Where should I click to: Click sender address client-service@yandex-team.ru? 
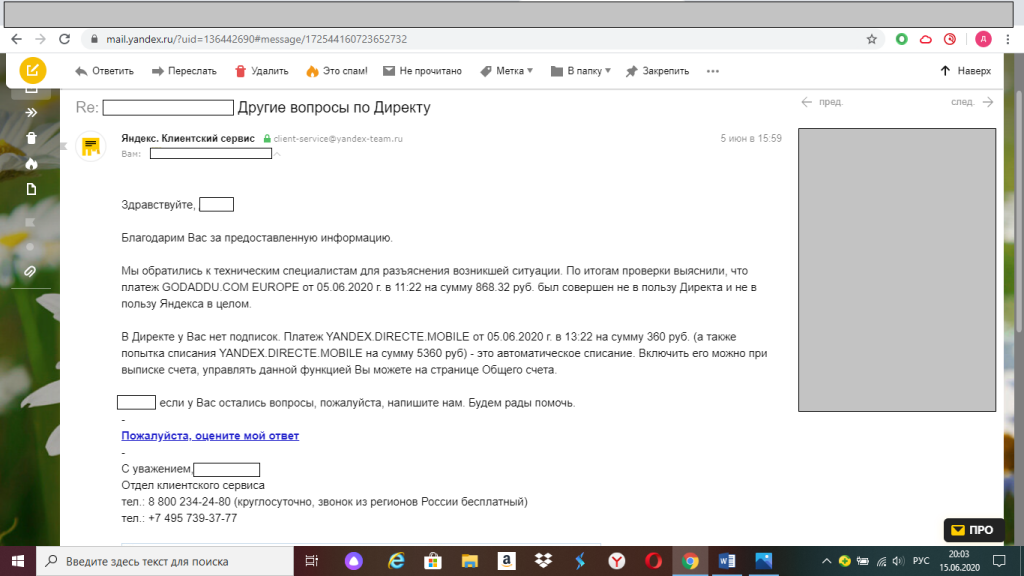[338, 138]
